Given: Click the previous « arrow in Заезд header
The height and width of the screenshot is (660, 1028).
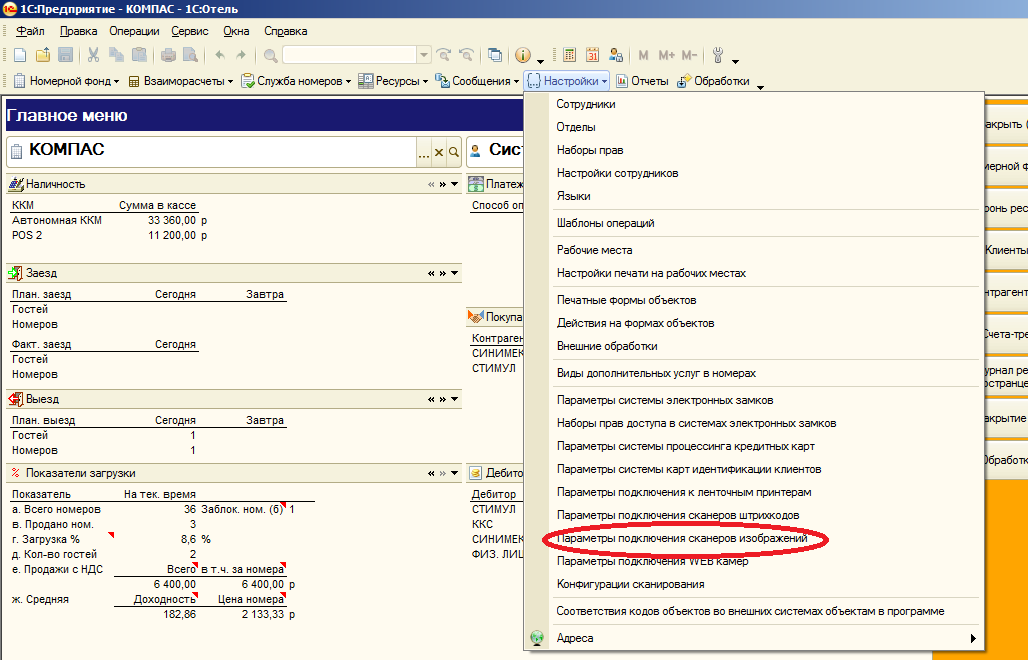Looking at the screenshot, I should click(x=431, y=273).
